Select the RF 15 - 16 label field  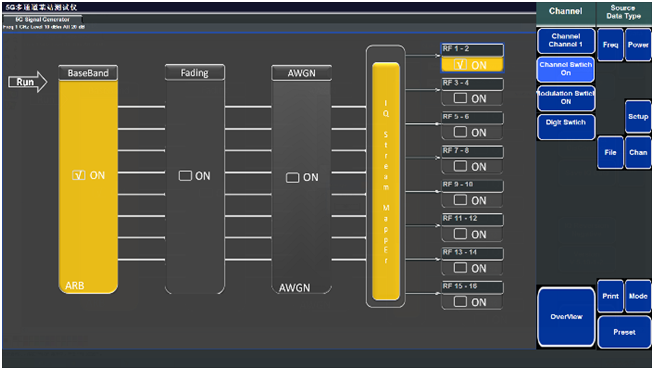coord(472,287)
